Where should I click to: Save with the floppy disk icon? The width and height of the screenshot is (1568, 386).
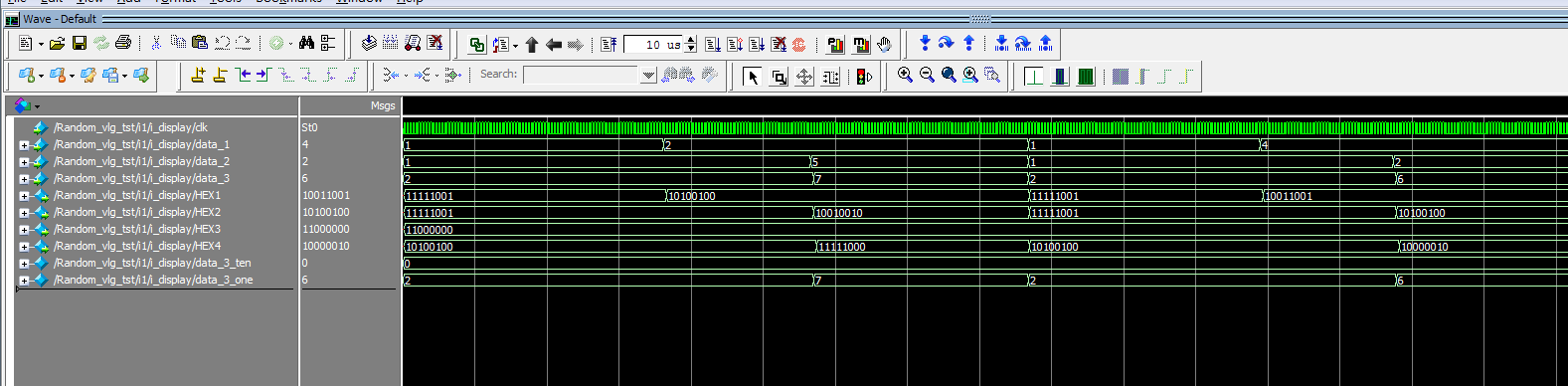pos(80,44)
